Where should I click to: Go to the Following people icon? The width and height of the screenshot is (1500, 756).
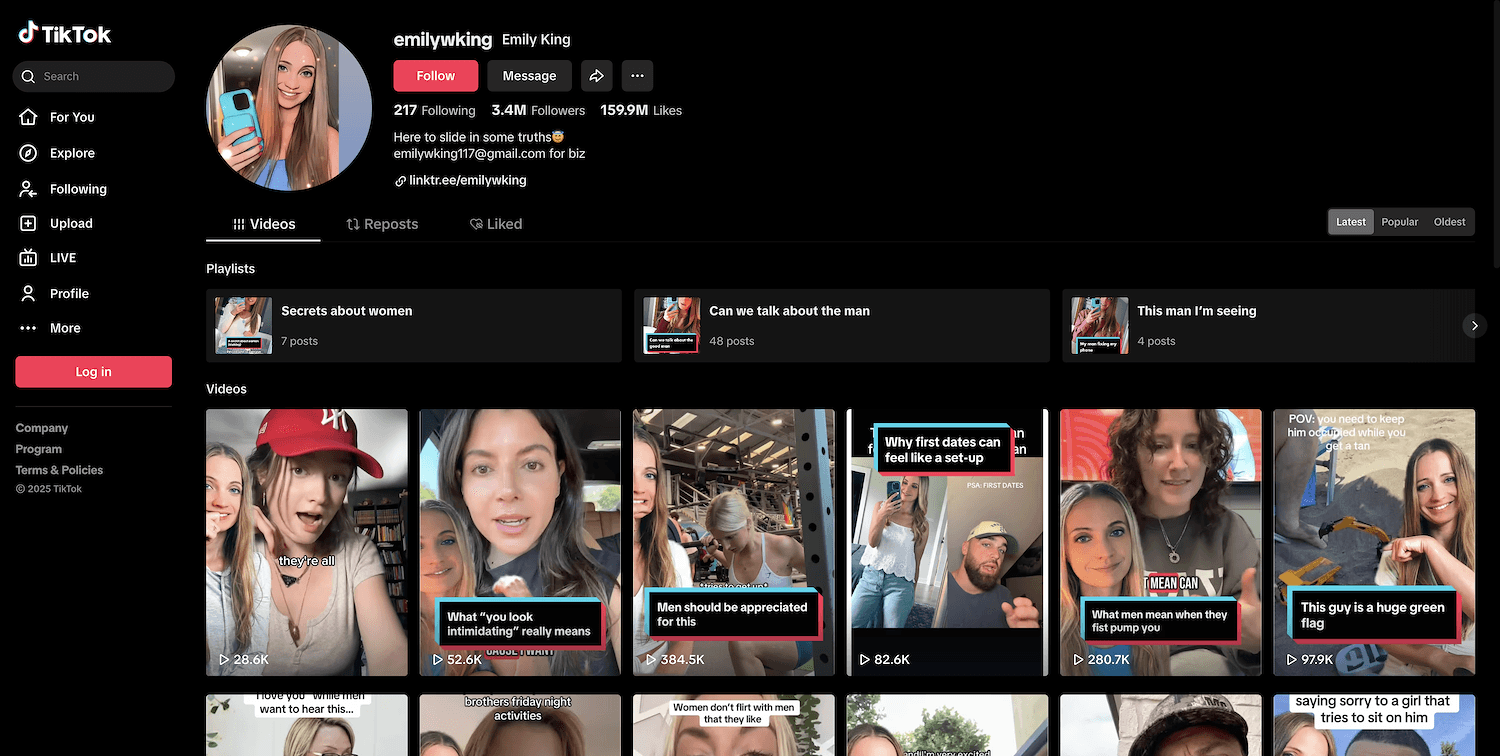29,189
